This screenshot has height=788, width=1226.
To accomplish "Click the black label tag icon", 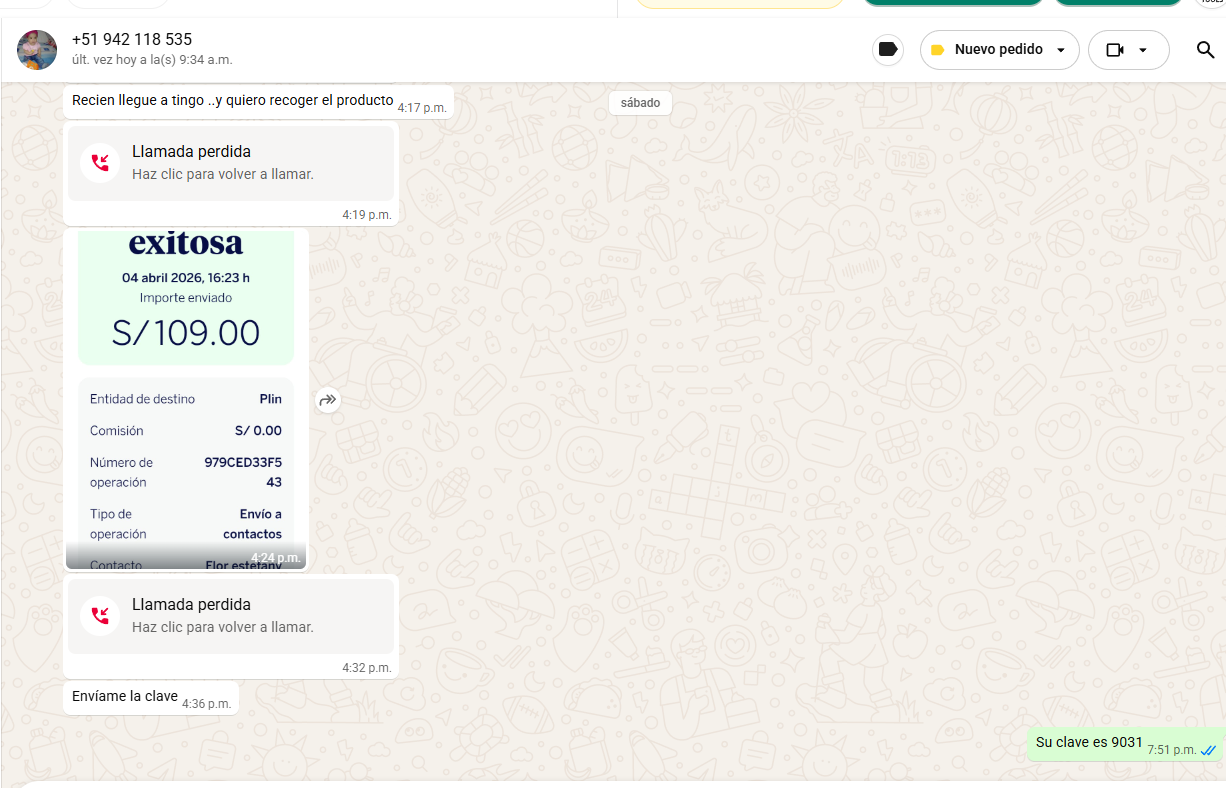I will [887, 49].
